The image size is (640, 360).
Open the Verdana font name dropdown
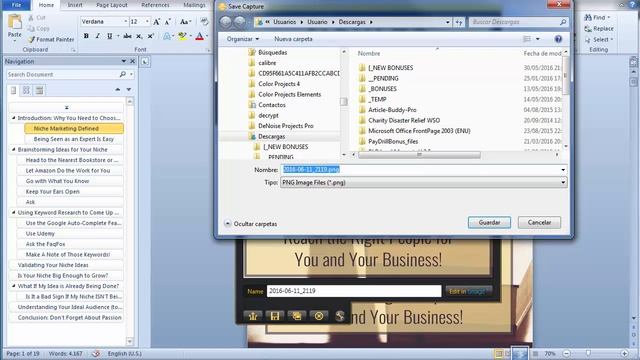(125, 22)
